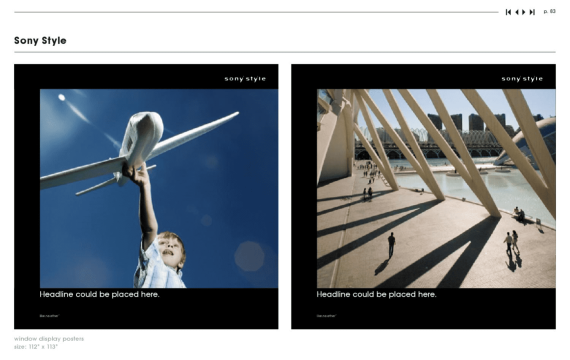The image size is (570, 360).
Task: Click the small tagline on the right poster
Action: [x=326, y=316]
